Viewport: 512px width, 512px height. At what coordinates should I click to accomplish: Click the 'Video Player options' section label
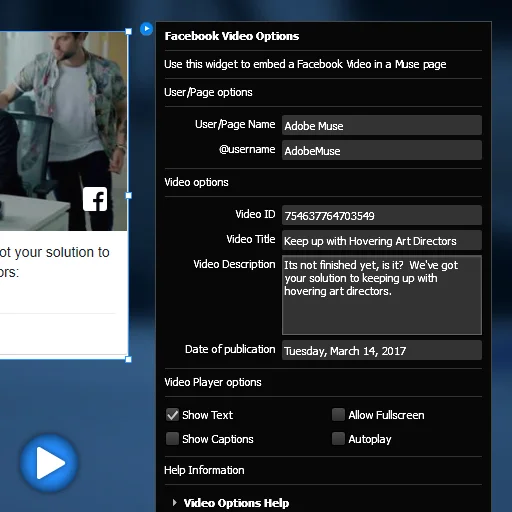[213, 382]
